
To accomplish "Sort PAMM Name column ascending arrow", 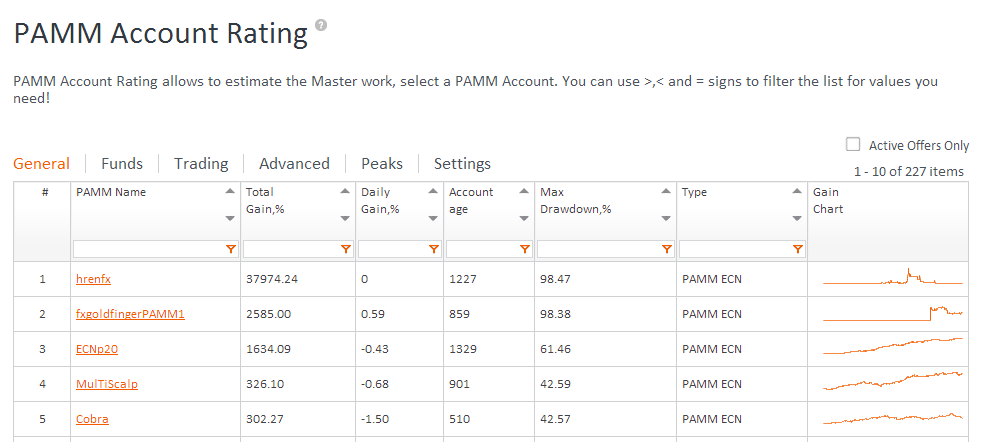I will point(231,192).
